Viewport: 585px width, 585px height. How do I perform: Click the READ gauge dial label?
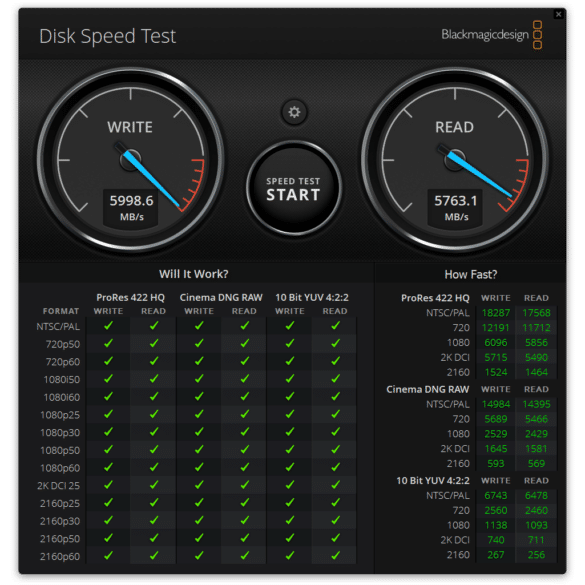point(454,127)
